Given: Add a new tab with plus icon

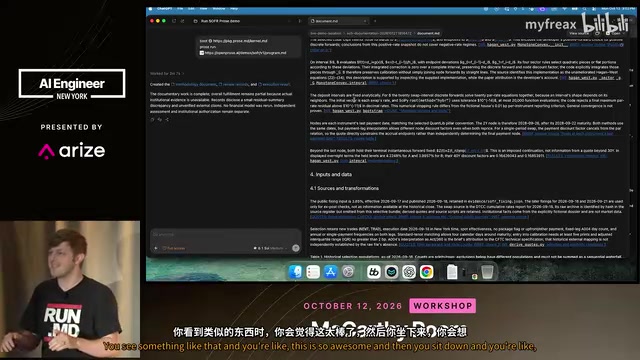Looking at the screenshot, I should [x=375, y=21].
